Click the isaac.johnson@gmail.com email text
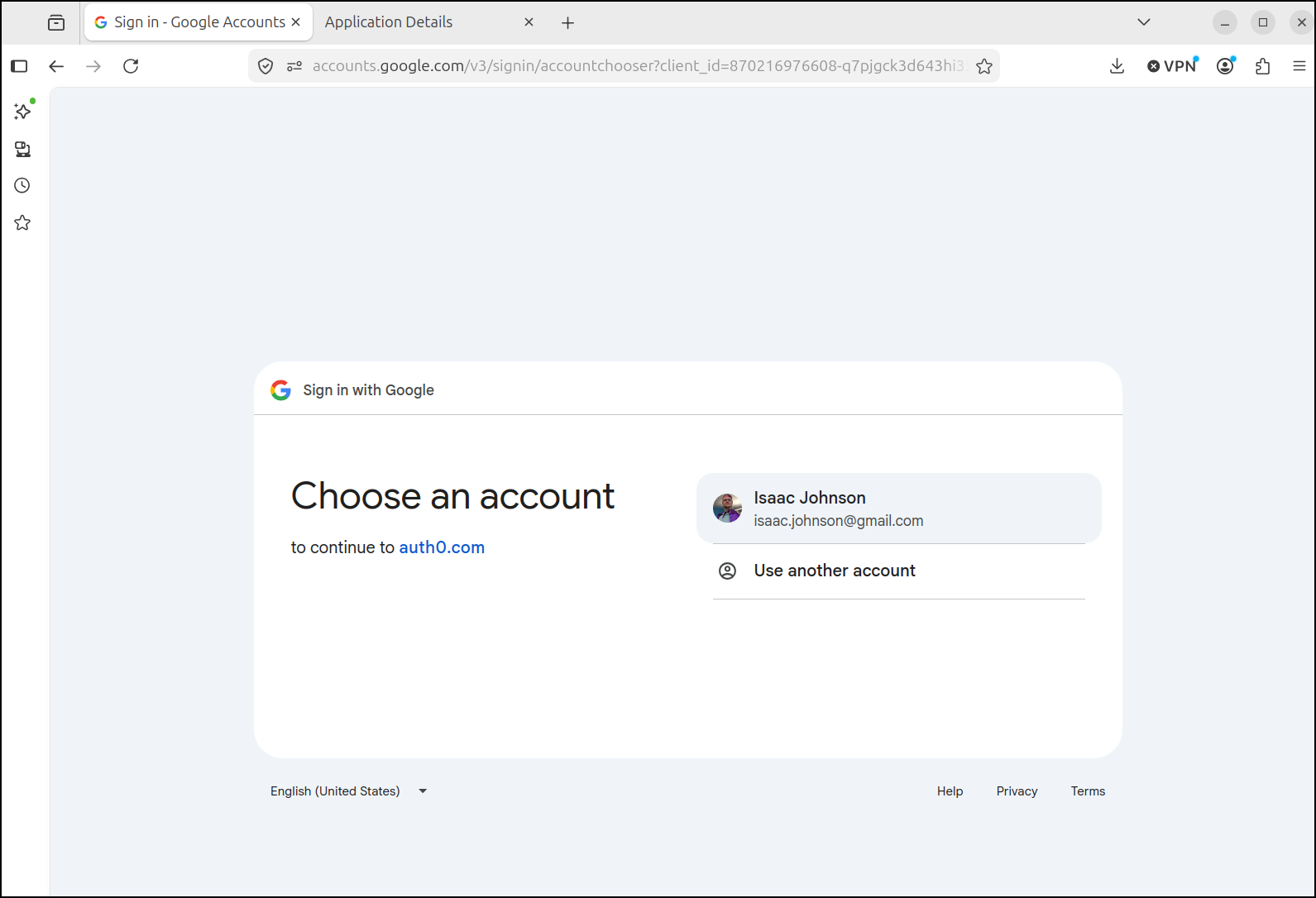The image size is (1316, 898). 839,521
